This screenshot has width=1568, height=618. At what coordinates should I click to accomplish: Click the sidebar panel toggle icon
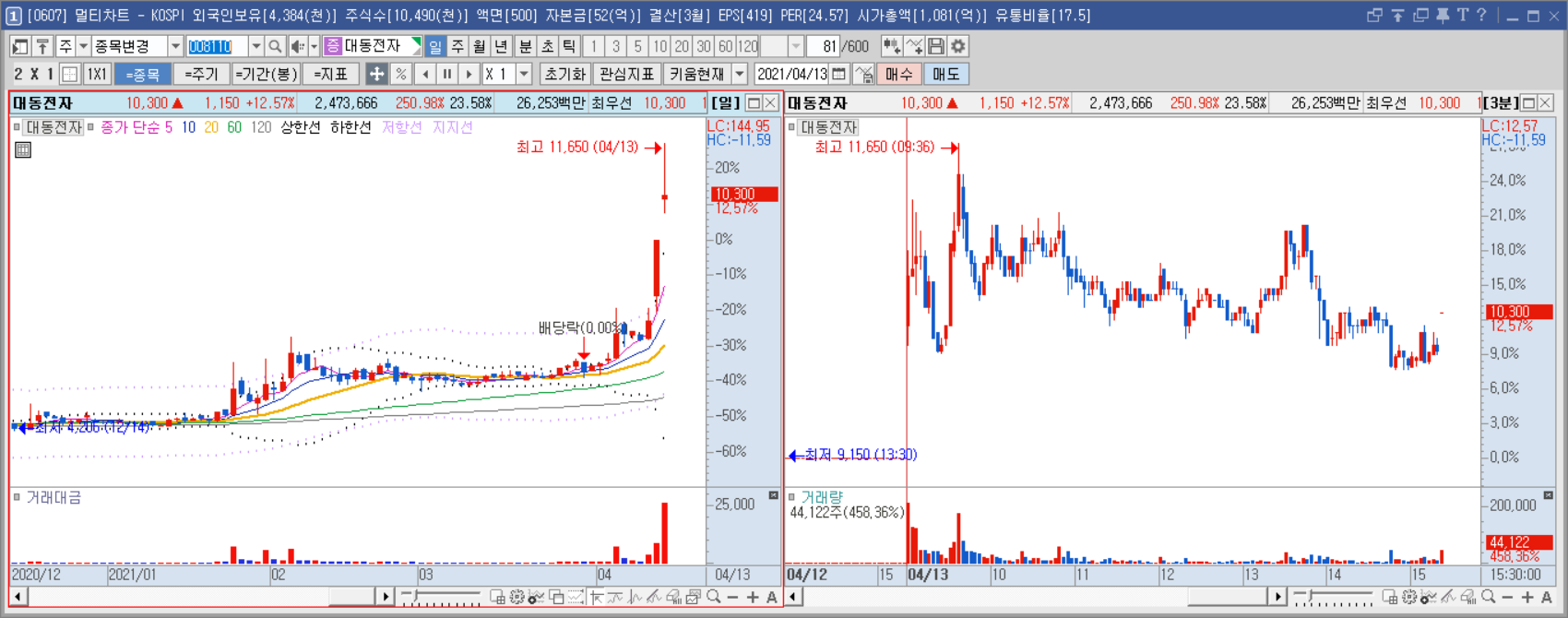(x=20, y=46)
